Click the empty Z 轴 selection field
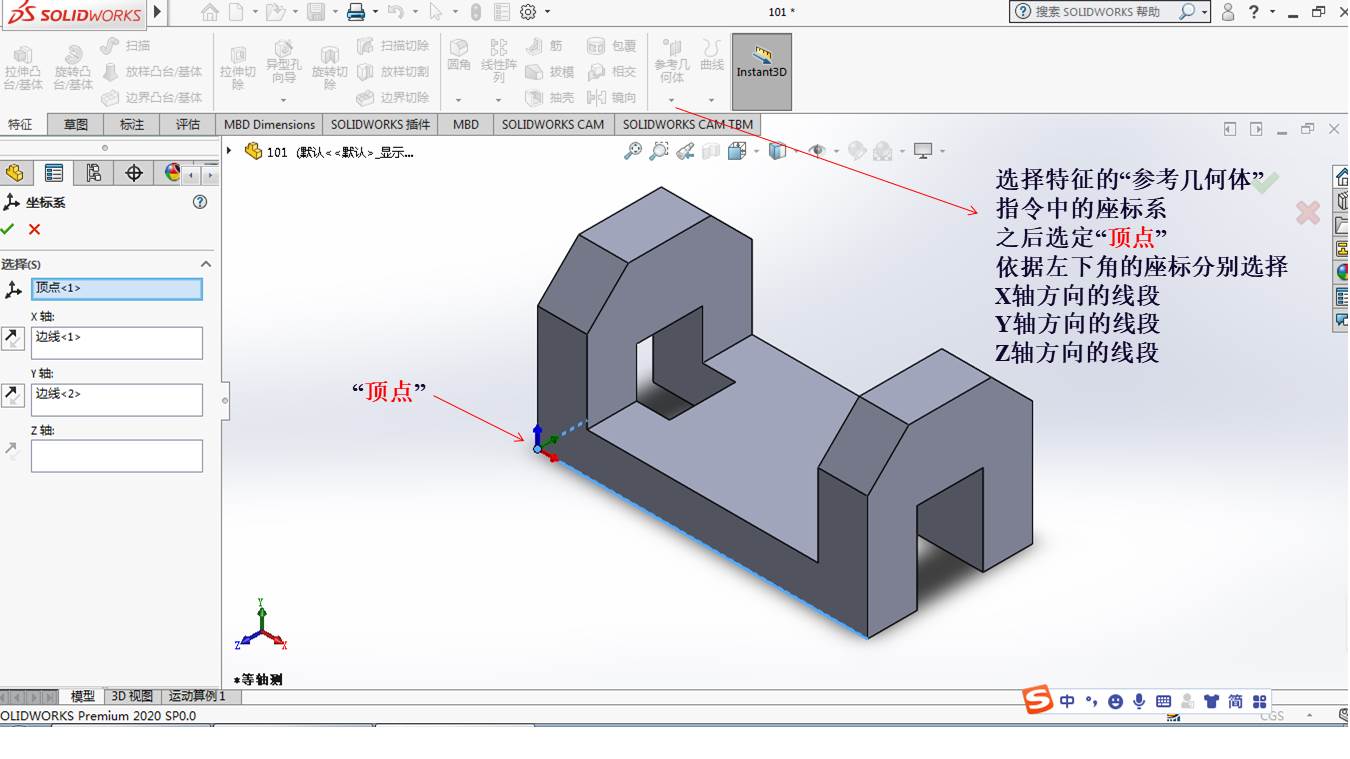Image resolution: width=1350 pixels, height=759 pixels. (x=117, y=456)
